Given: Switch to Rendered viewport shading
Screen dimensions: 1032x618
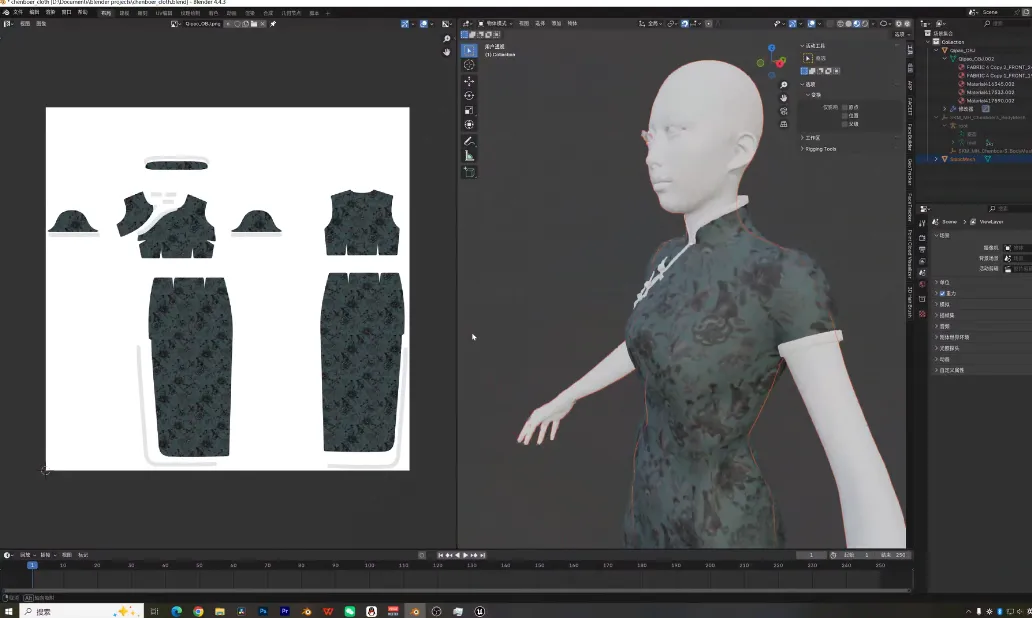Looking at the screenshot, I should [865, 24].
